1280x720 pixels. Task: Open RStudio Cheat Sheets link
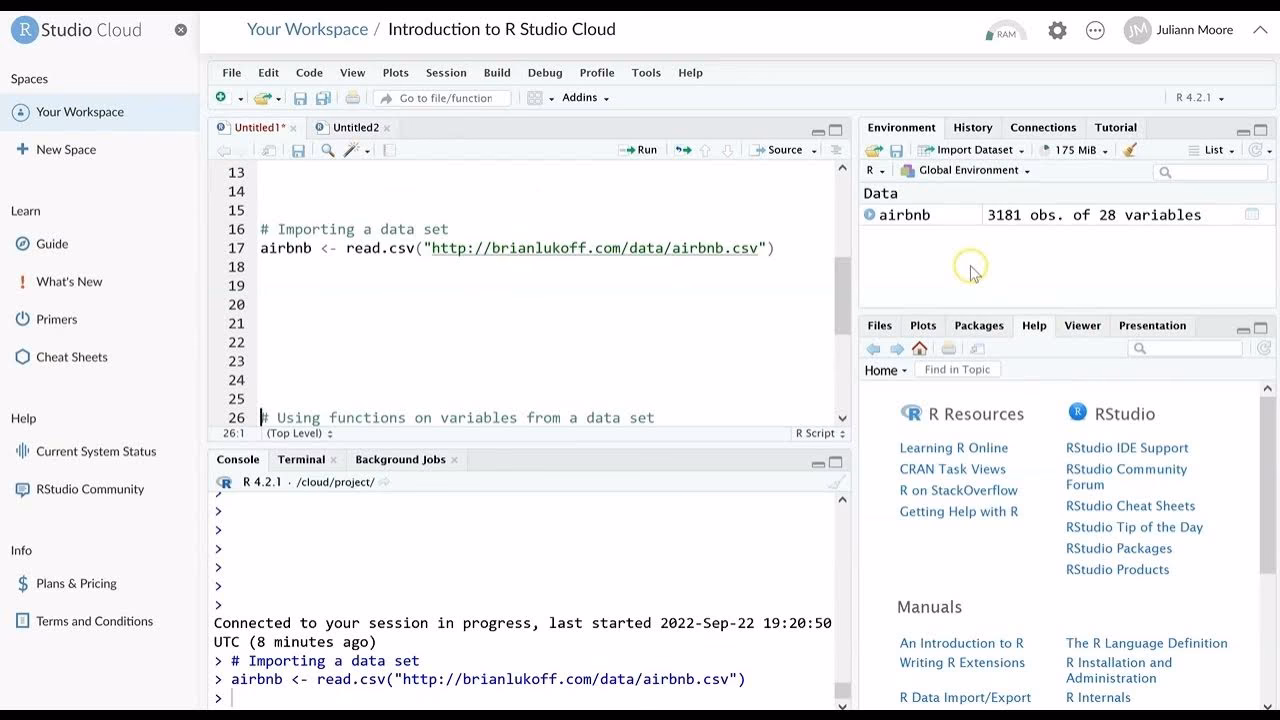[1130, 505]
